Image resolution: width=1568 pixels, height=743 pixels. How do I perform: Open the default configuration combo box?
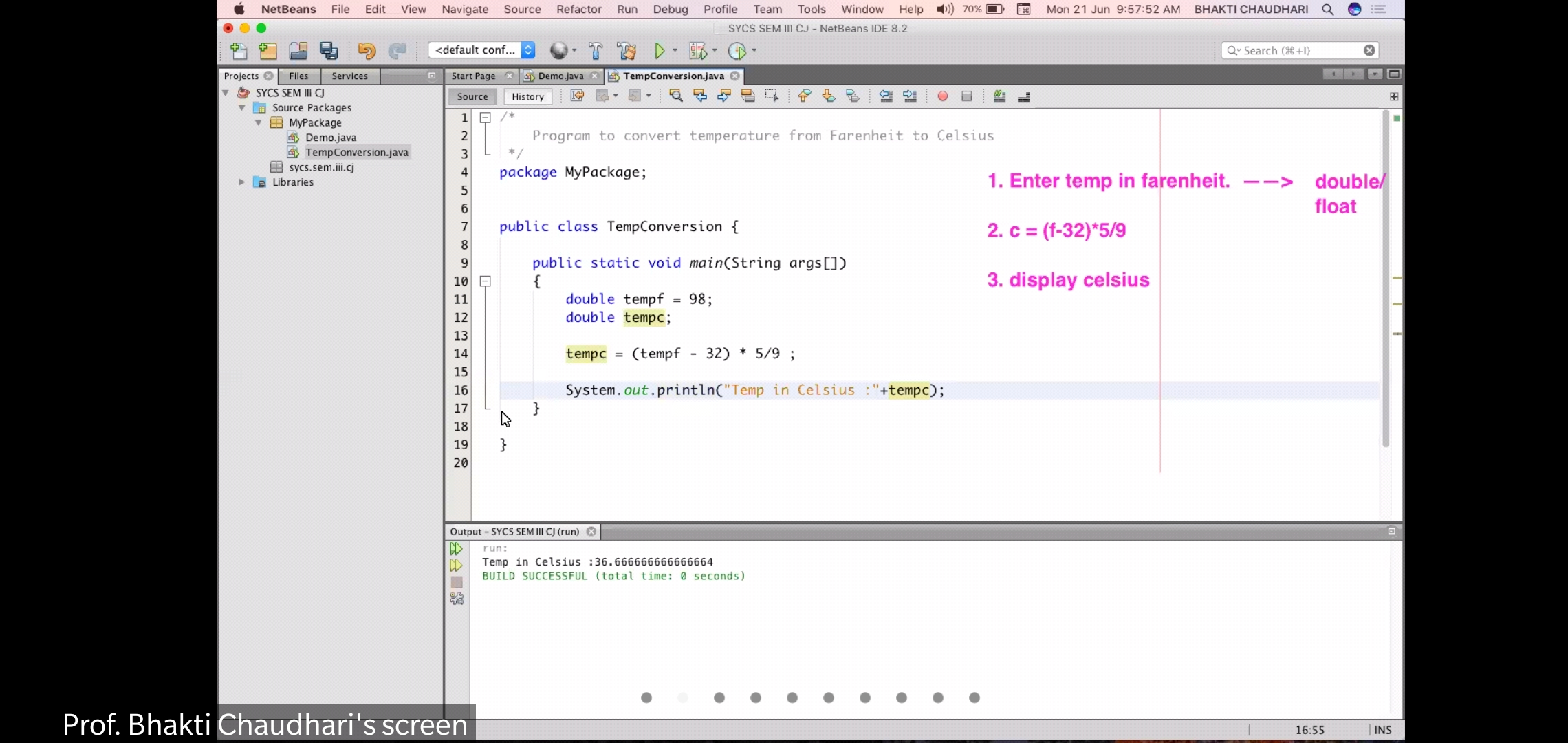[481, 50]
